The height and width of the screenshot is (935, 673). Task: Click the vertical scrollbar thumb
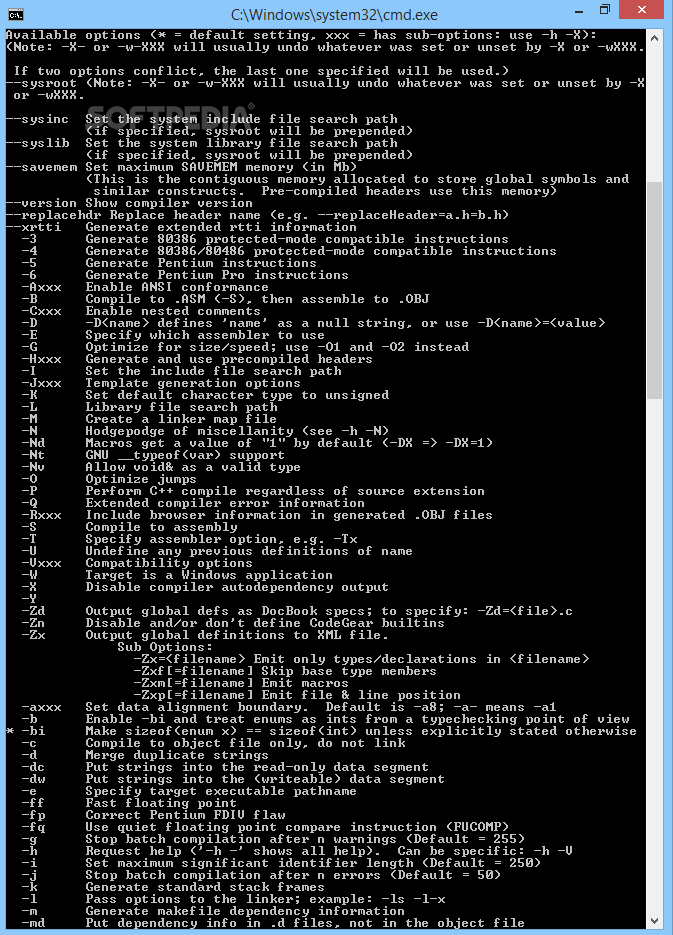coord(655,290)
